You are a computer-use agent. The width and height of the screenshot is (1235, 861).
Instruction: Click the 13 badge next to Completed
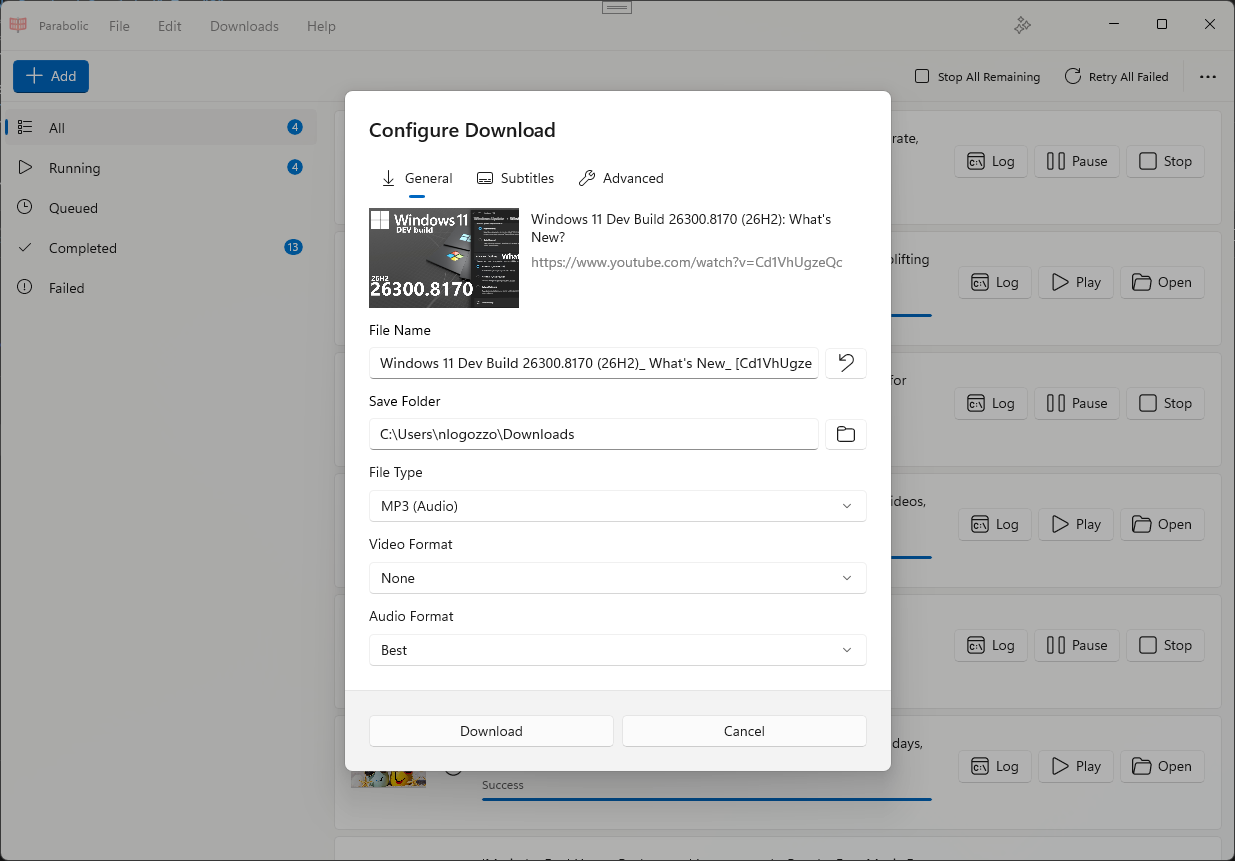(293, 247)
